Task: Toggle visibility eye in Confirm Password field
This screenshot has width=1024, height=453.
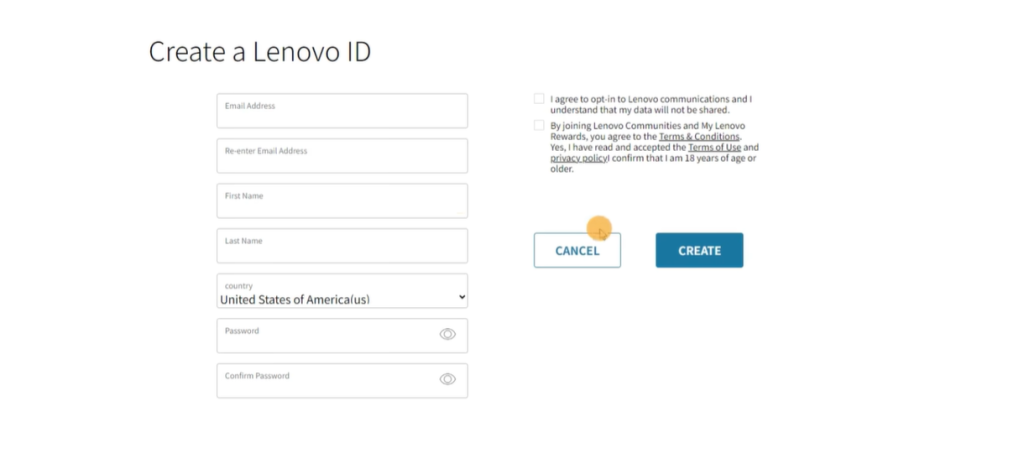Action: point(447,379)
